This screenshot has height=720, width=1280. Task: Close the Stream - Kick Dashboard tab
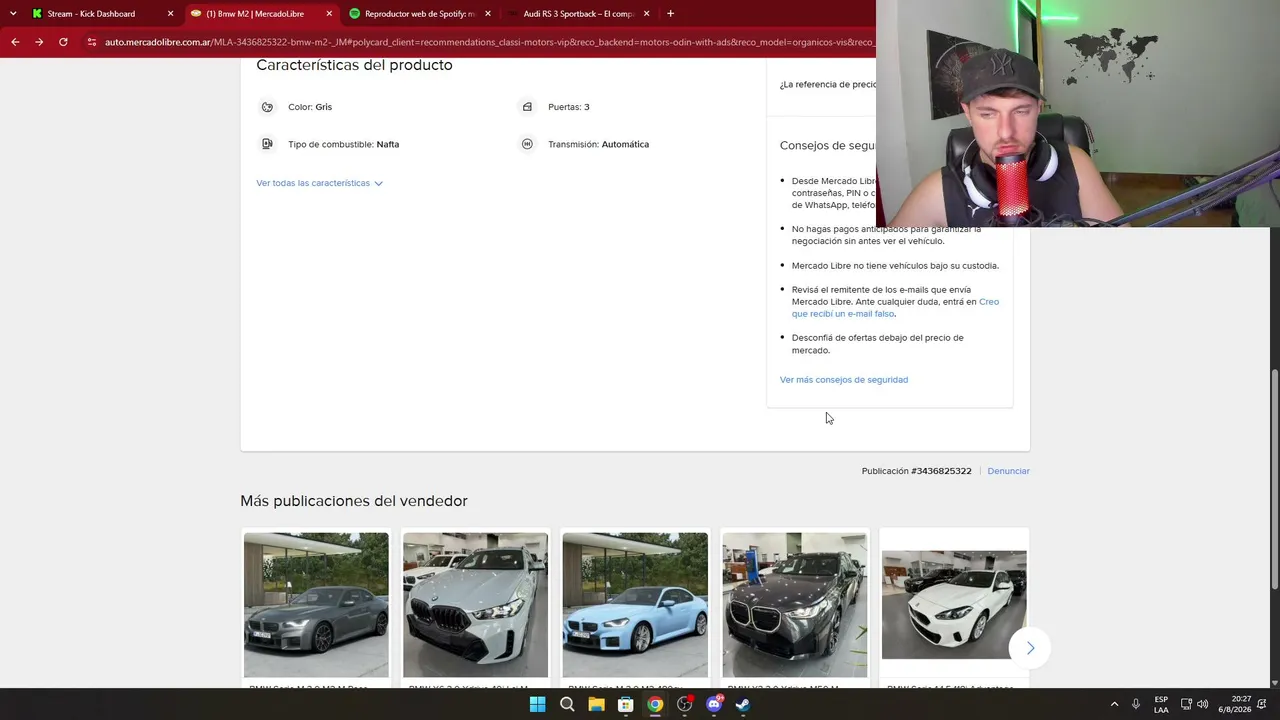[170, 14]
